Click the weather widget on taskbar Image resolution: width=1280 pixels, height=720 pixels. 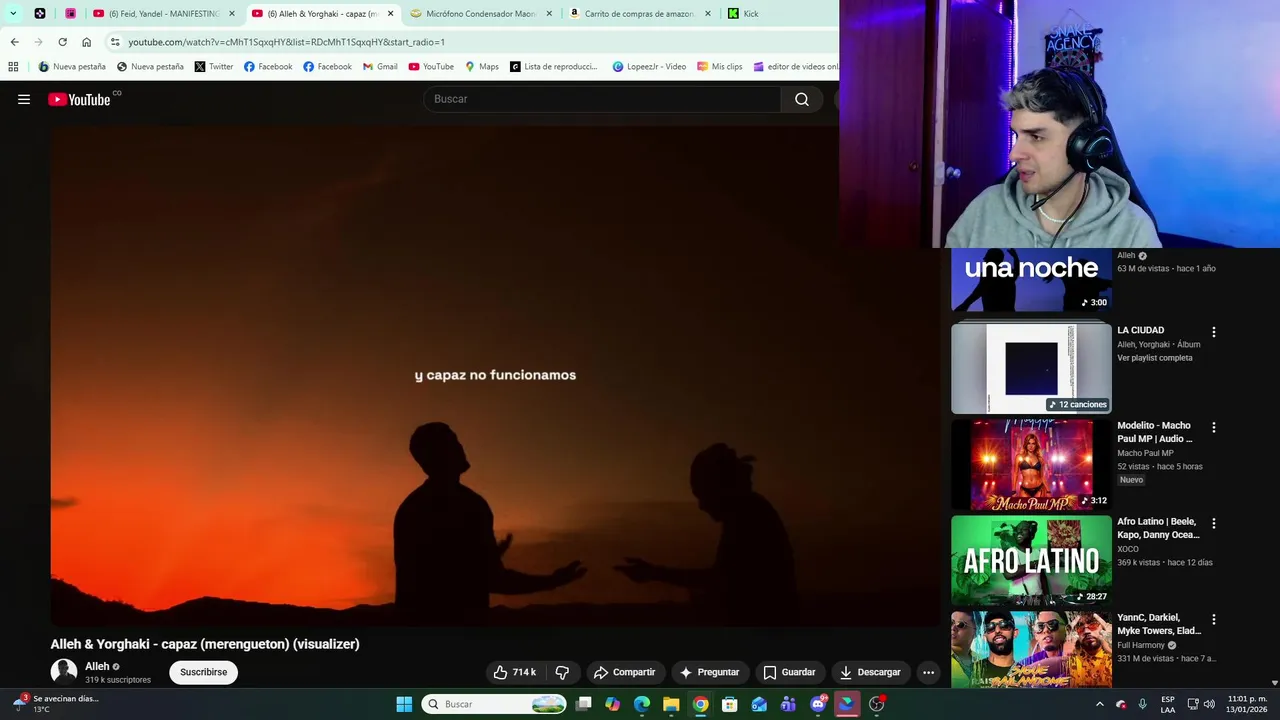pyautogui.click(x=58, y=704)
